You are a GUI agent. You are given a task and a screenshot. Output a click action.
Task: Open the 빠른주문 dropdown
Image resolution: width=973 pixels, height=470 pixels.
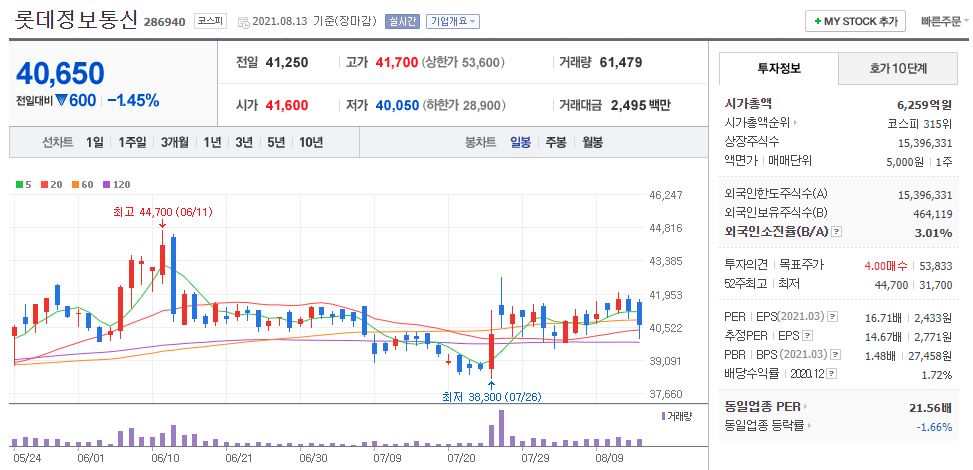[945, 21]
